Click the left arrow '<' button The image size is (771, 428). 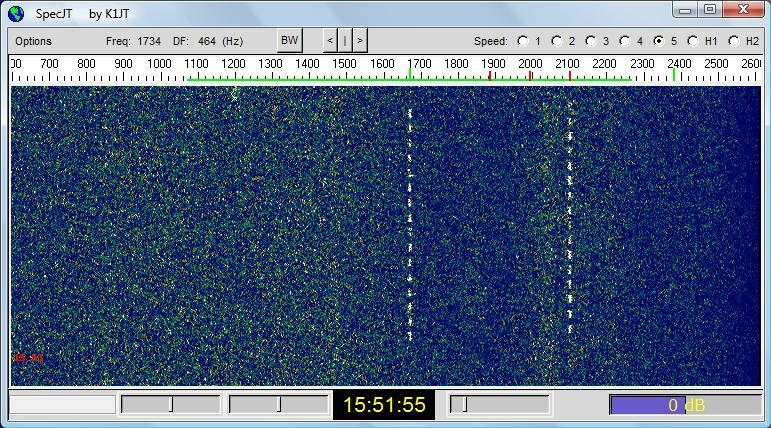330,41
